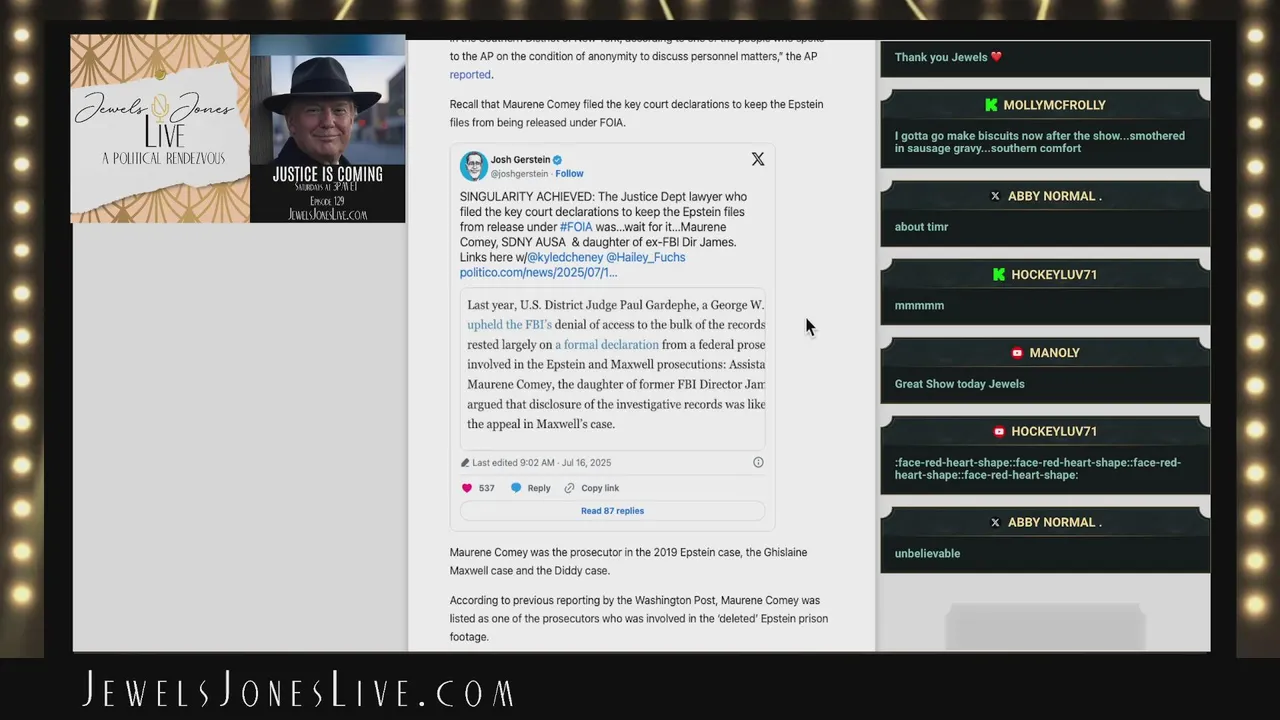Select the MANOLY username in chat

[x=1054, y=353]
